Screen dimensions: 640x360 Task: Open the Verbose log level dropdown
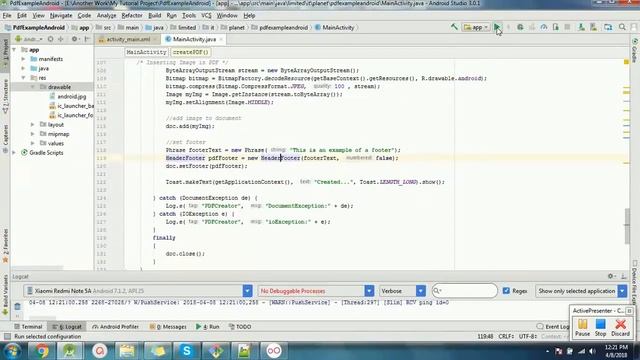point(421,291)
